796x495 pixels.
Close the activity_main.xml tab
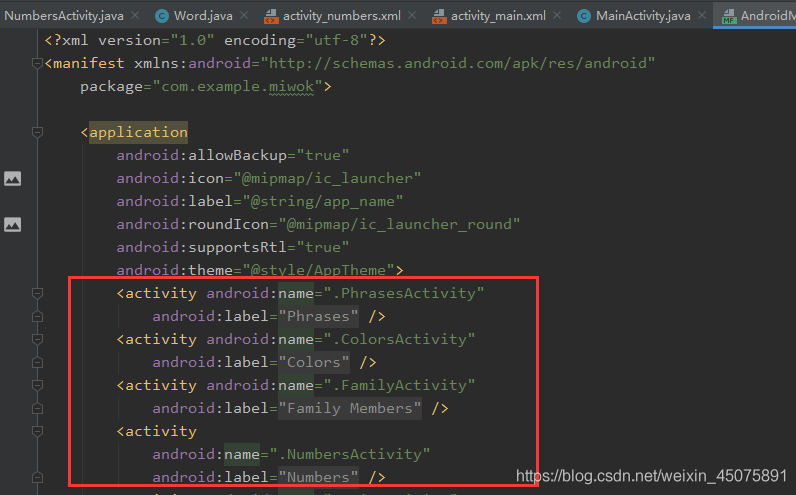point(557,16)
